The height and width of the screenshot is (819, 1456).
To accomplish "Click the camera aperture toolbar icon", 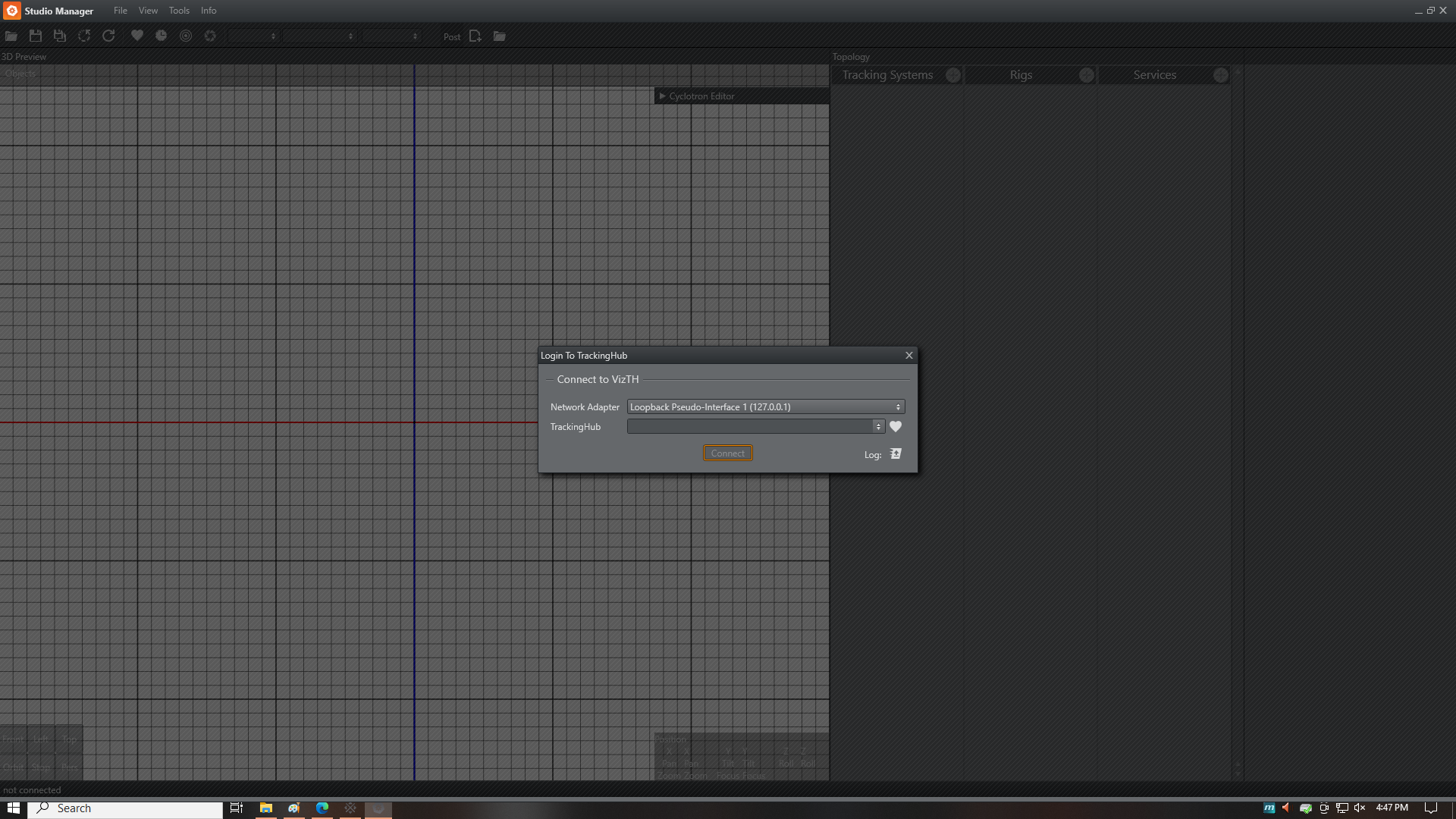I will click(210, 36).
